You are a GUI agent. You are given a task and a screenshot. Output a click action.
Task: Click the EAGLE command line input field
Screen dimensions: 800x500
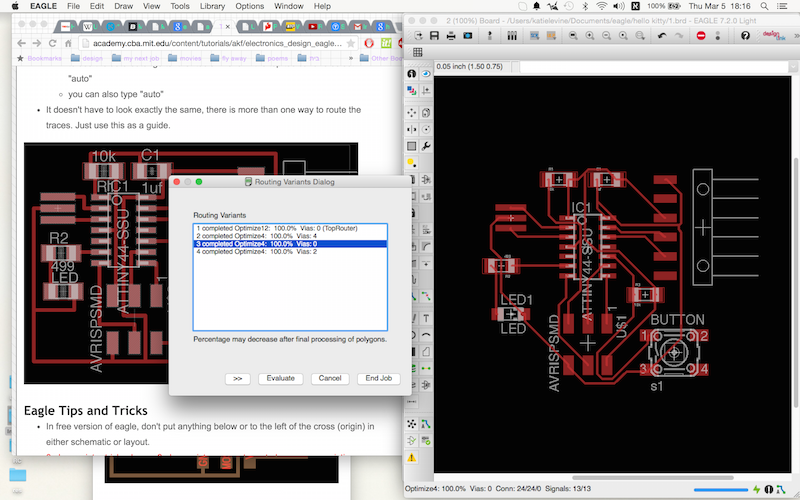[x=653, y=66]
